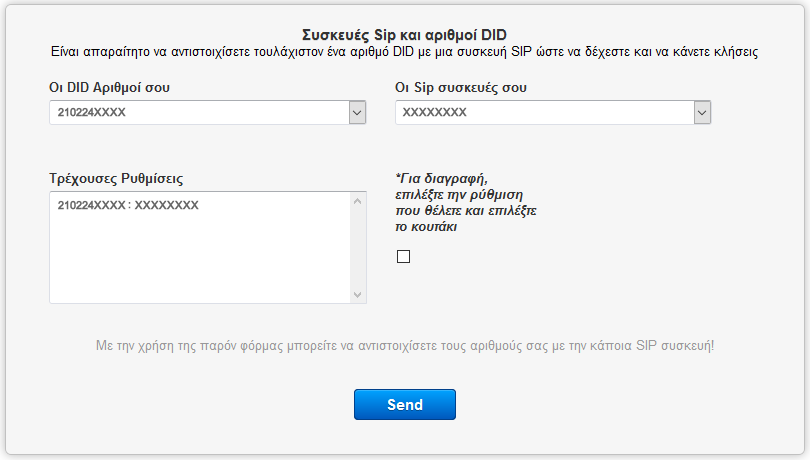Click the settings list scrollbar track
This screenshot has width=810, height=460.
tap(358, 250)
